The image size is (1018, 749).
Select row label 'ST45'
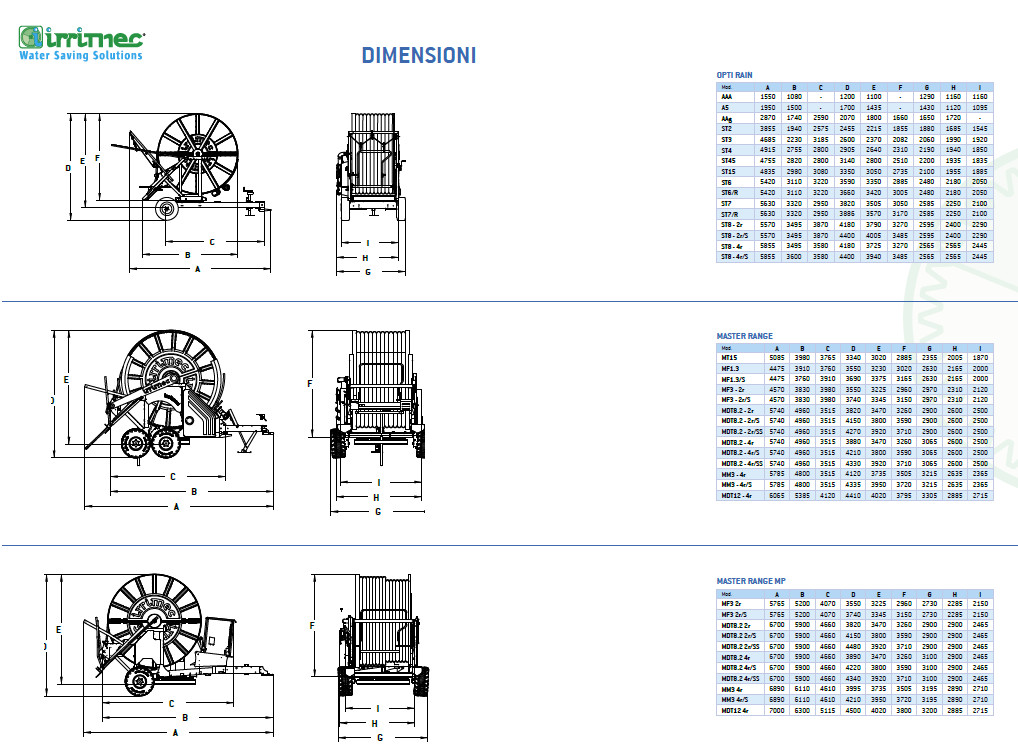[728, 160]
